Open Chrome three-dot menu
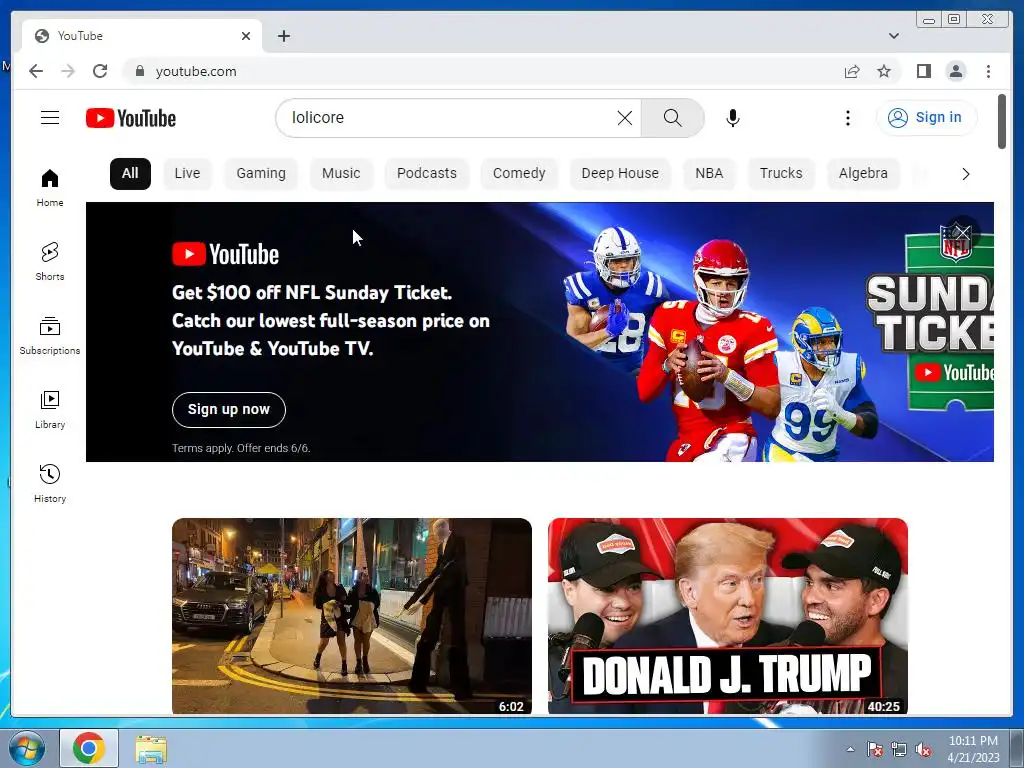1024x768 pixels. click(x=988, y=71)
